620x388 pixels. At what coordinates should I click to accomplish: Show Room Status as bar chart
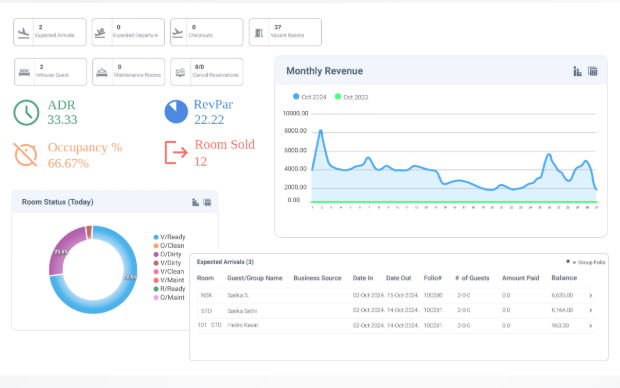(195, 202)
